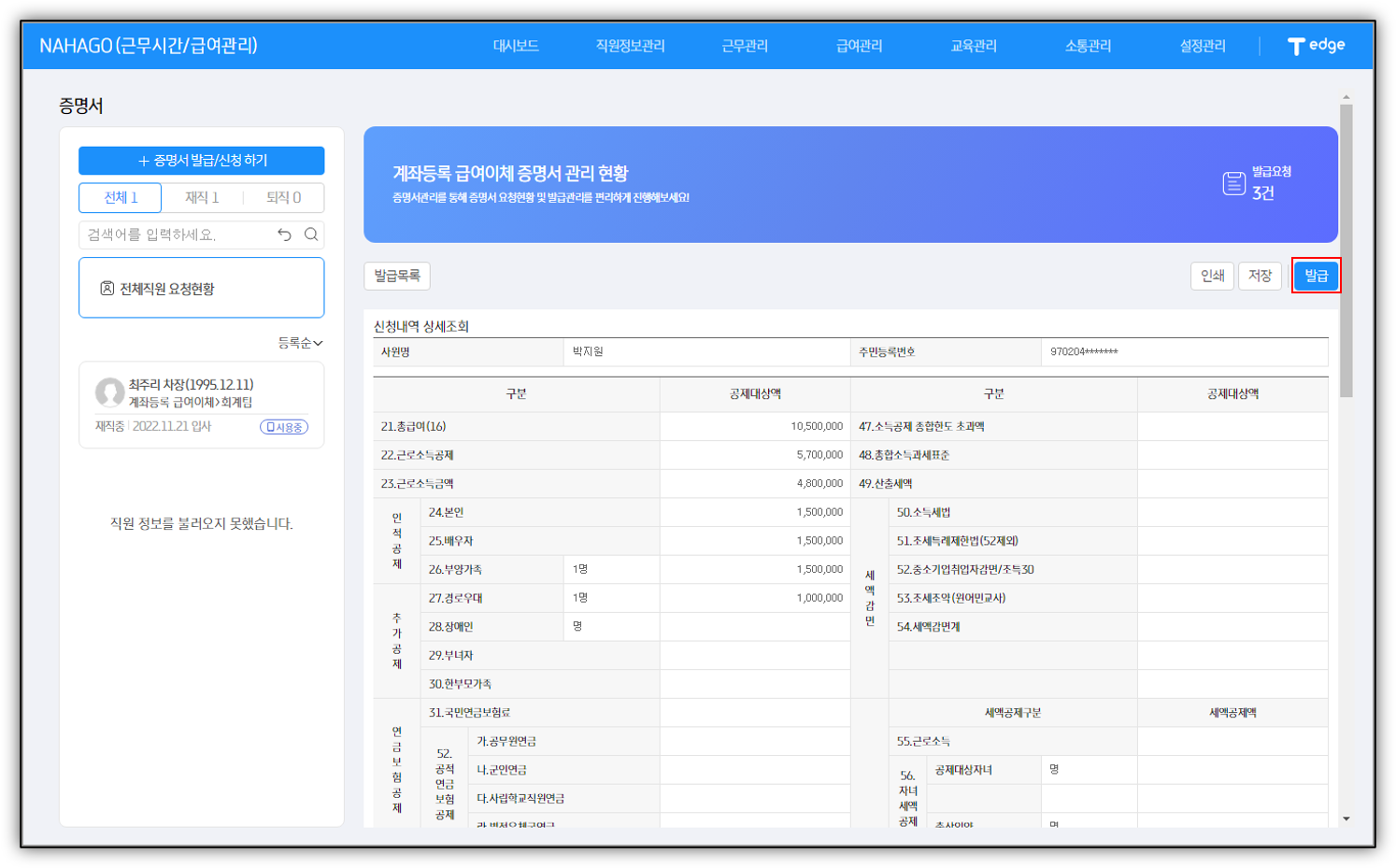Click the vertical scrollbar thumb
The height and width of the screenshot is (868, 1396).
(1346, 250)
